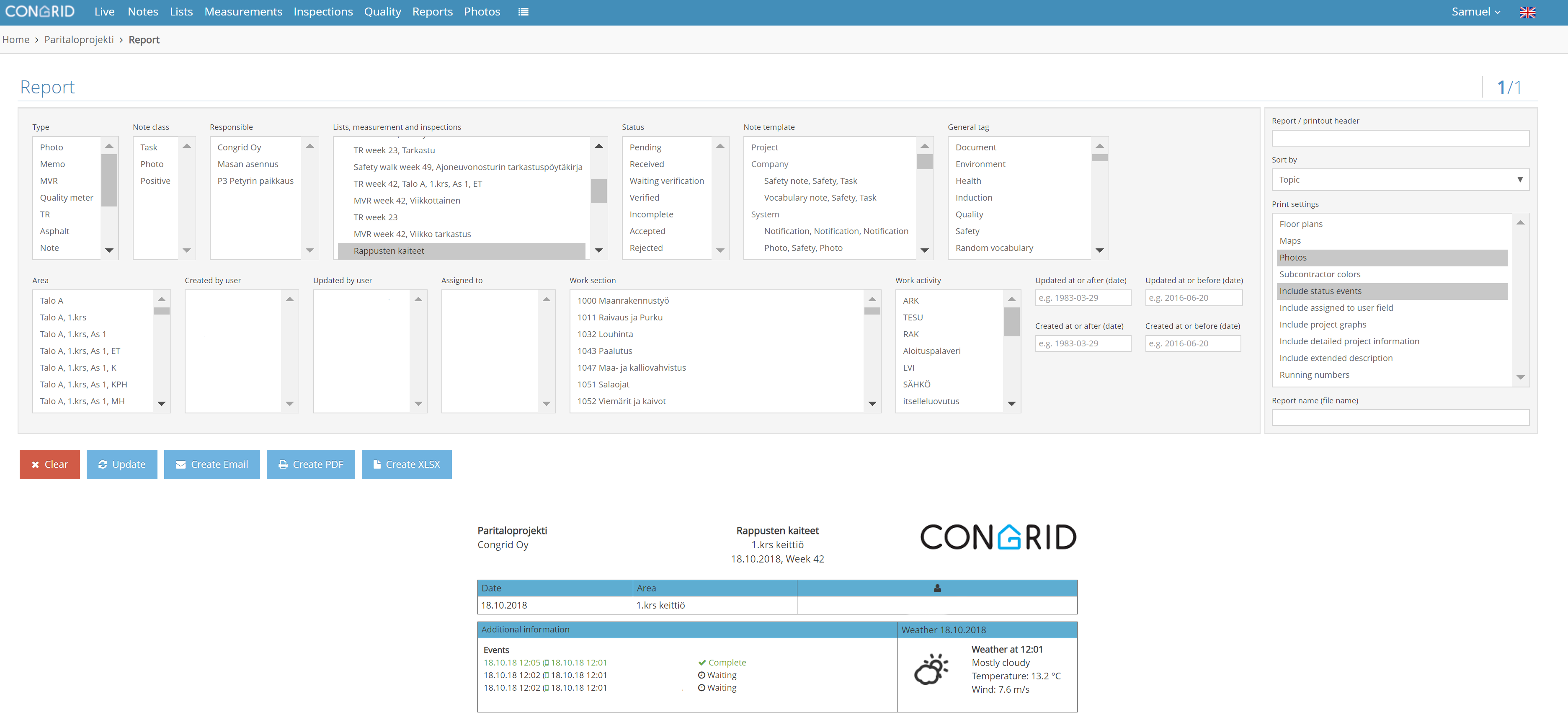Screen dimensions: 1568x725
Task: Click the first Waiting clock icon
Action: click(701, 675)
